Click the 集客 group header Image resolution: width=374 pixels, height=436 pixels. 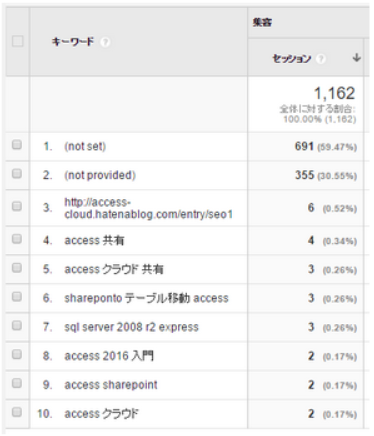click(x=262, y=22)
